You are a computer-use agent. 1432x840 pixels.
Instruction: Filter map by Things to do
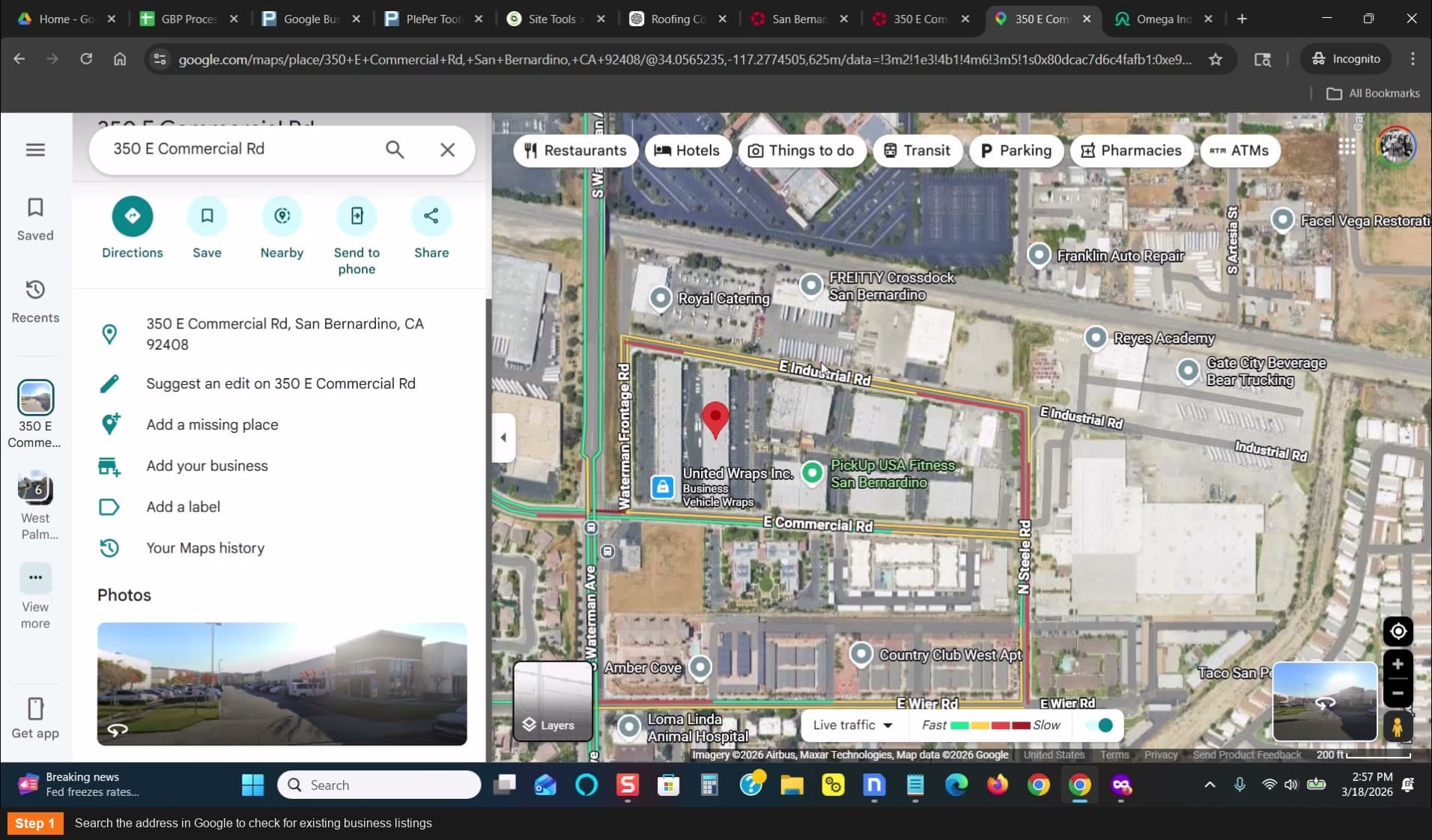(801, 150)
